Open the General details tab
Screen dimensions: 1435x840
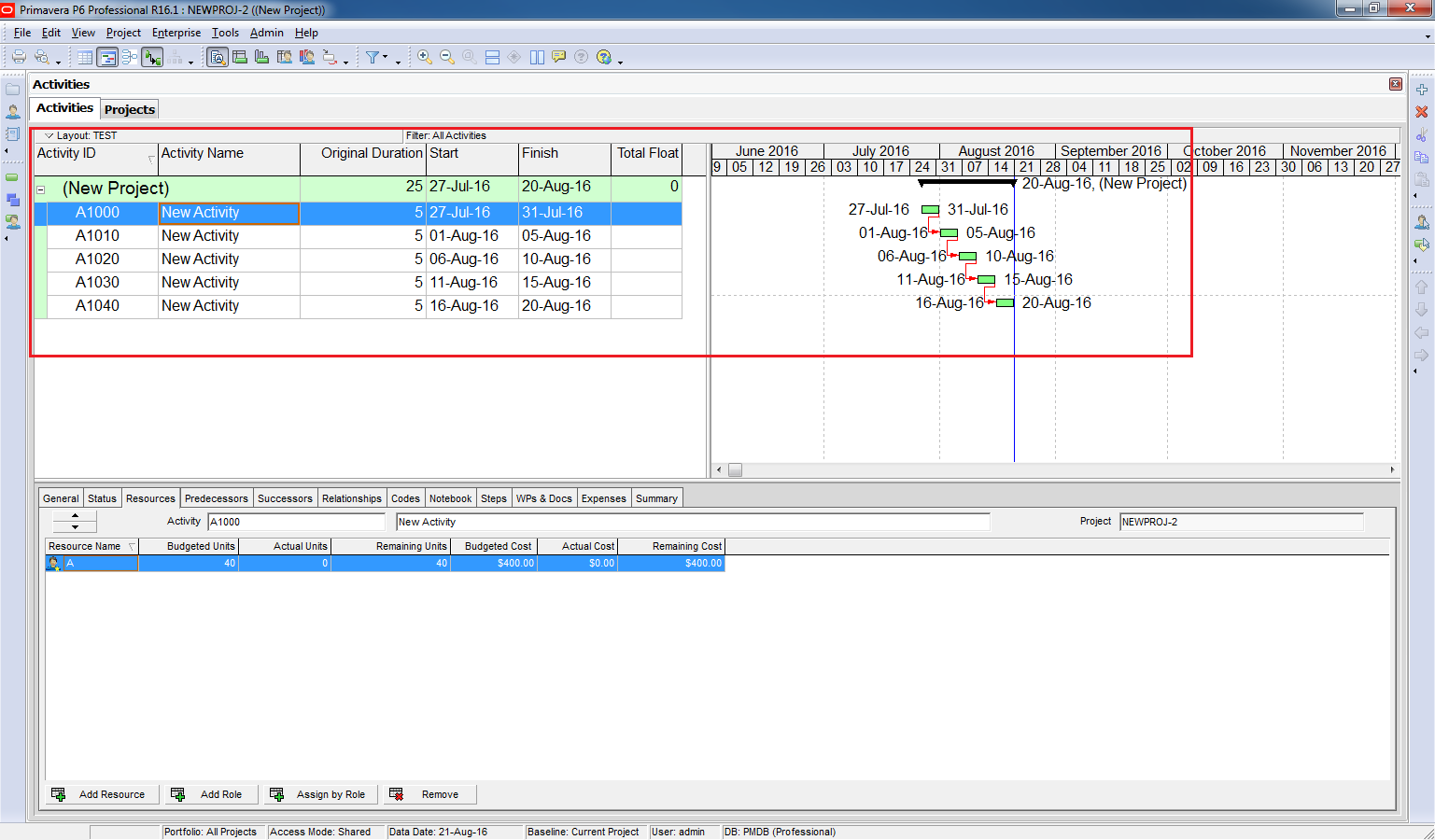tap(61, 498)
